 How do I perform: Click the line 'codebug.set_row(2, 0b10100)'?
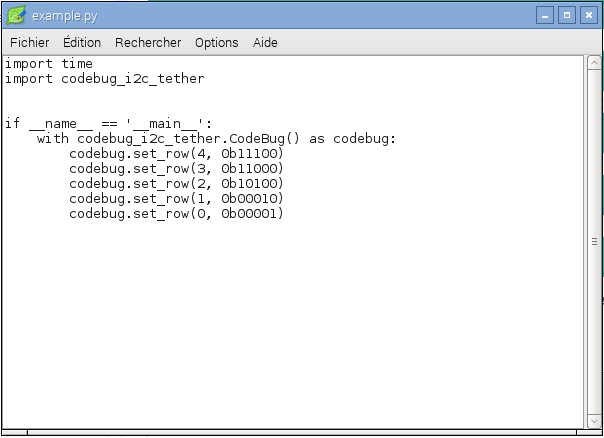pos(176,184)
